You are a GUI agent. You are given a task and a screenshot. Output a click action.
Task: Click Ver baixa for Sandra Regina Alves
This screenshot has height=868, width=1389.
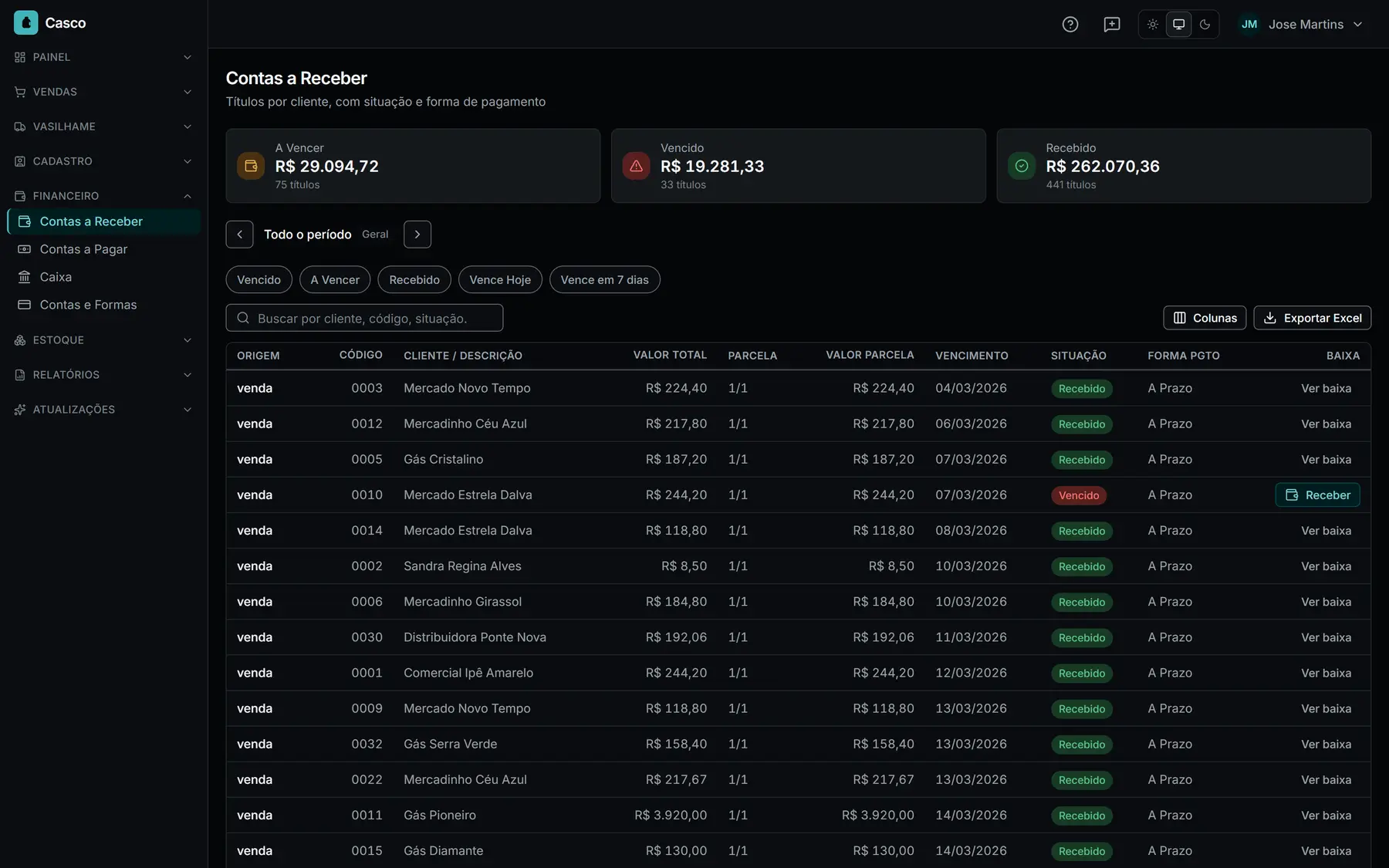click(1326, 566)
